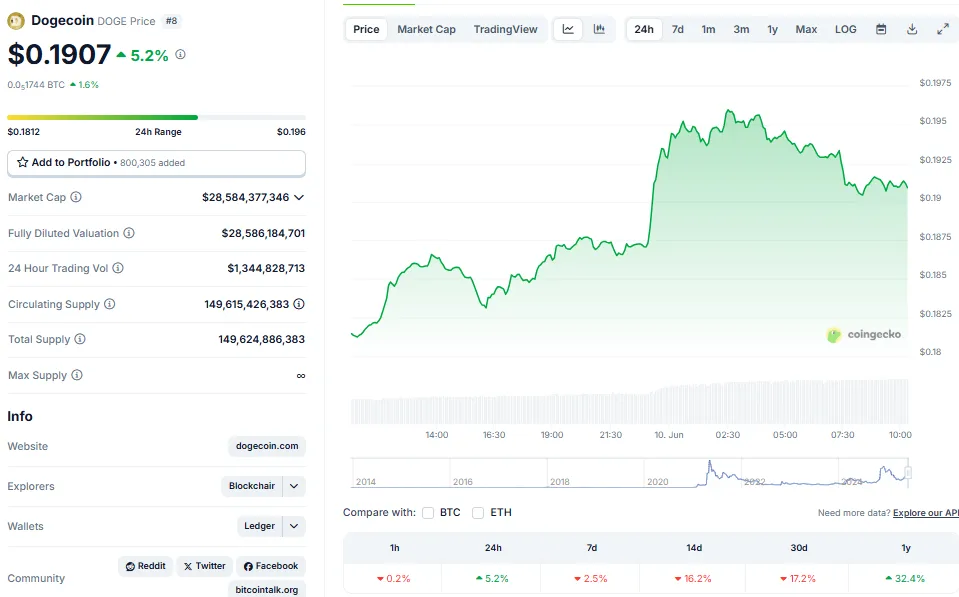Click the 2020 marker in range navigator
This screenshot has width=959, height=597.
(657, 482)
